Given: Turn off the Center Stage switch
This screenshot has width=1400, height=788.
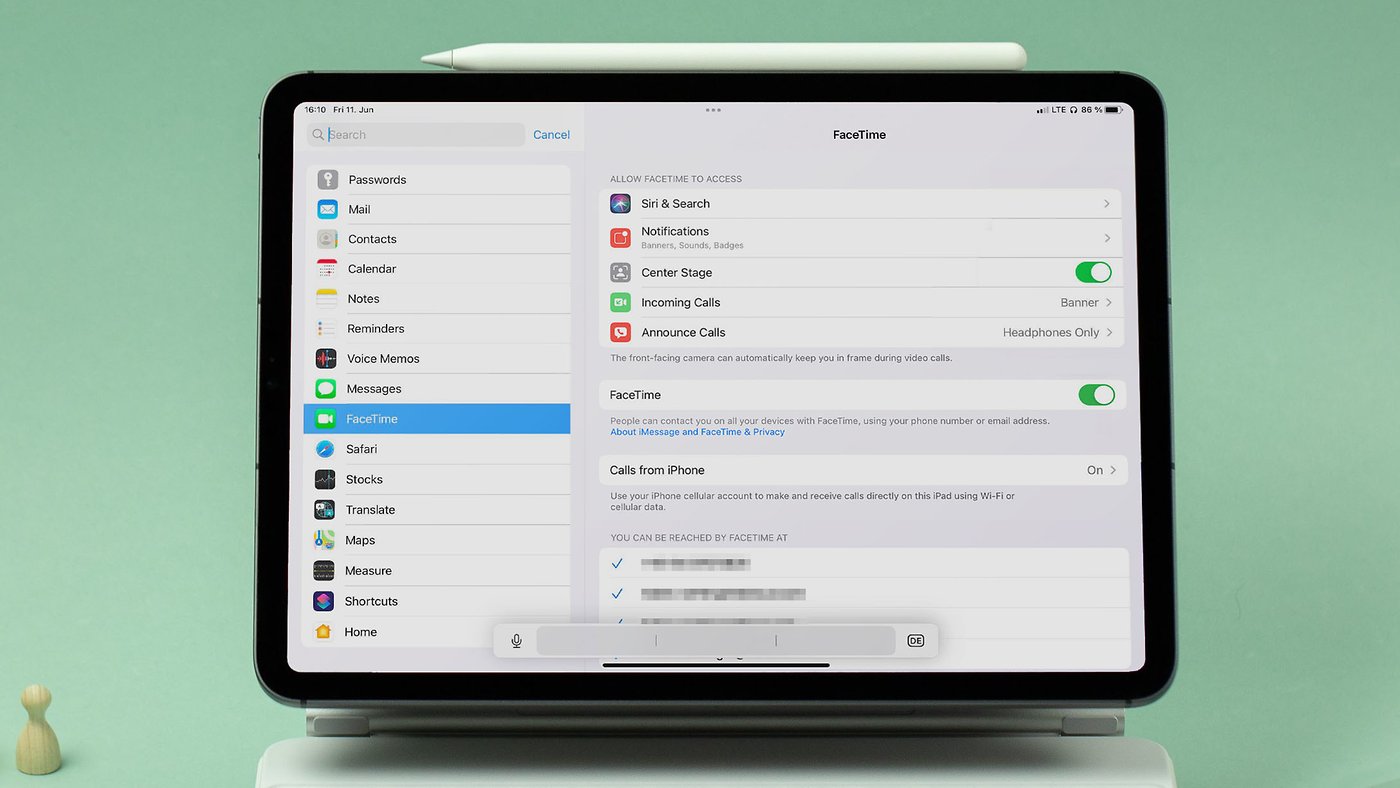Looking at the screenshot, I should pos(1093,272).
